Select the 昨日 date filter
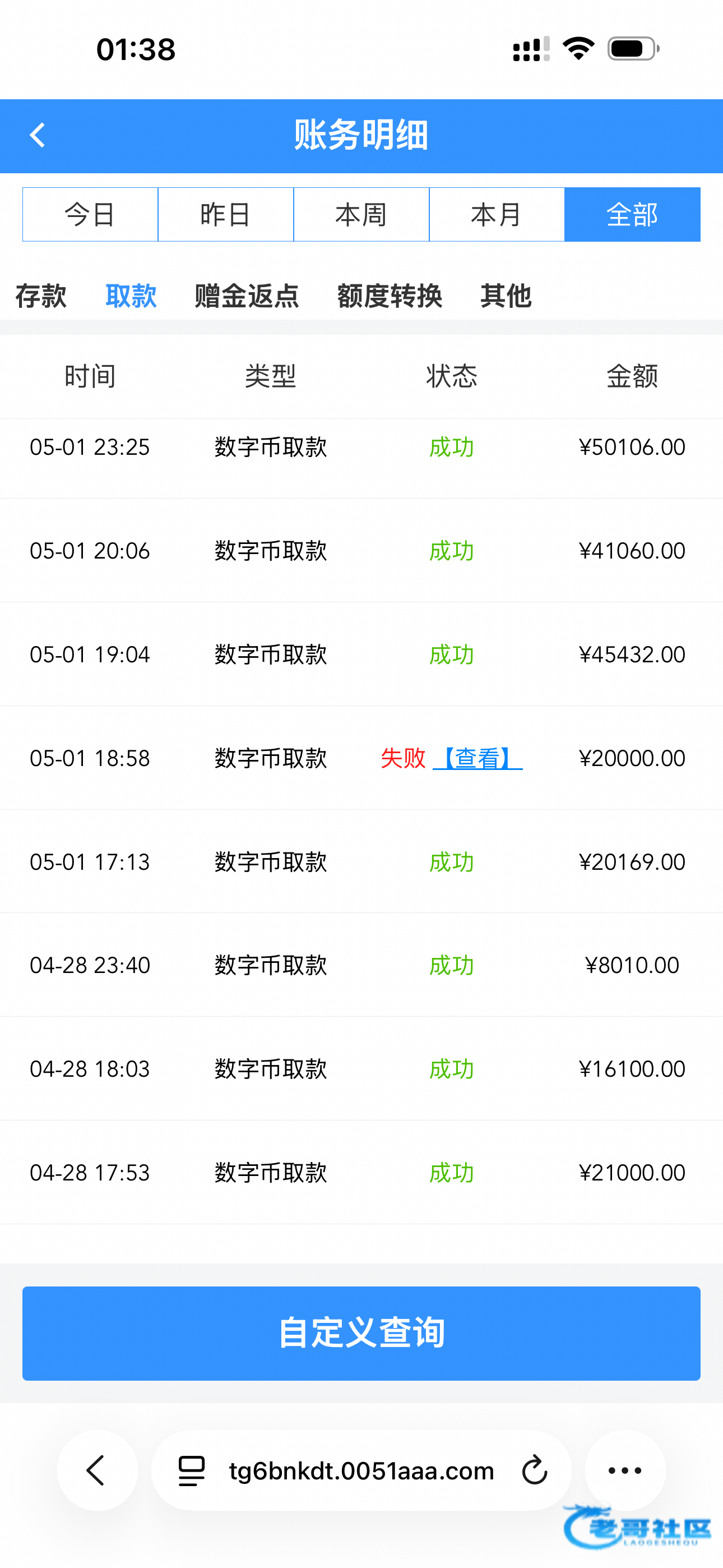This screenshot has width=723, height=1568. 226,215
